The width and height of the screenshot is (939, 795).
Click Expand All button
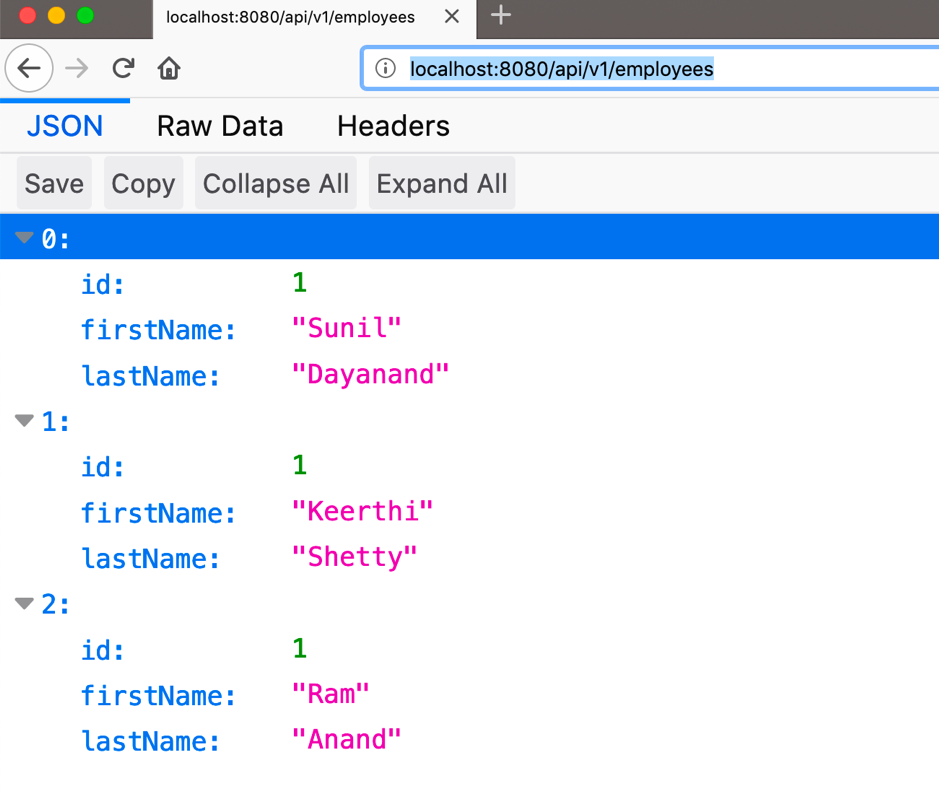[442, 183]
